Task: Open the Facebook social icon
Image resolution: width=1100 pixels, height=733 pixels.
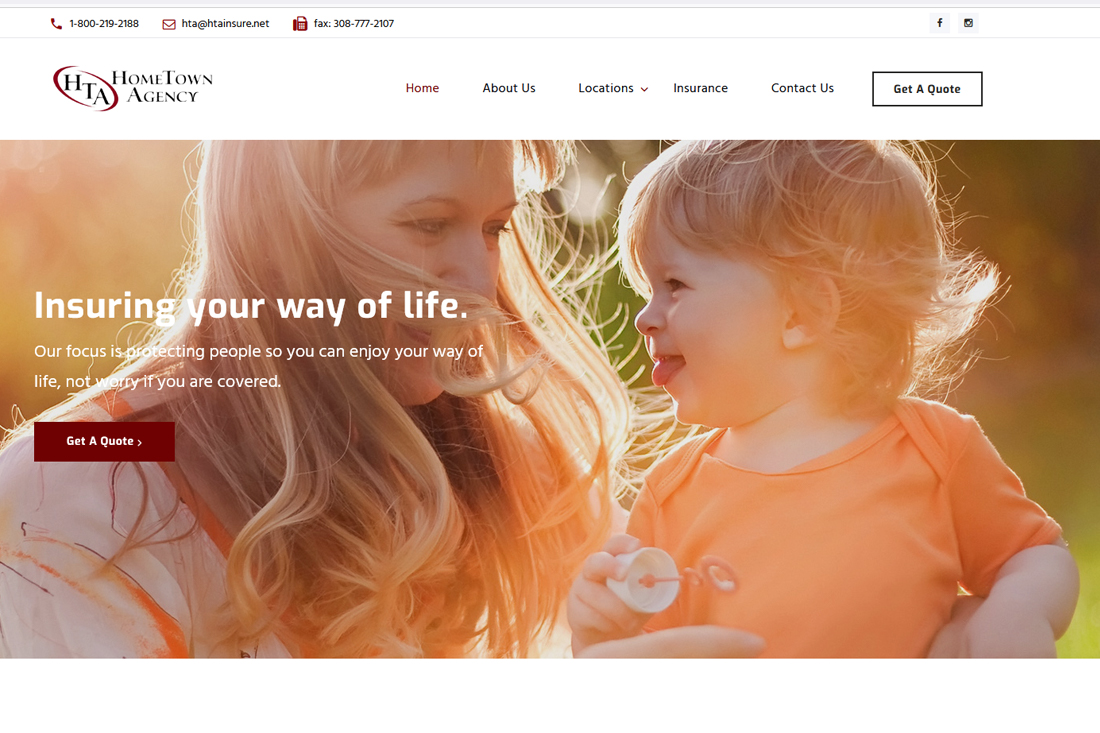Action: coord(939,23)
